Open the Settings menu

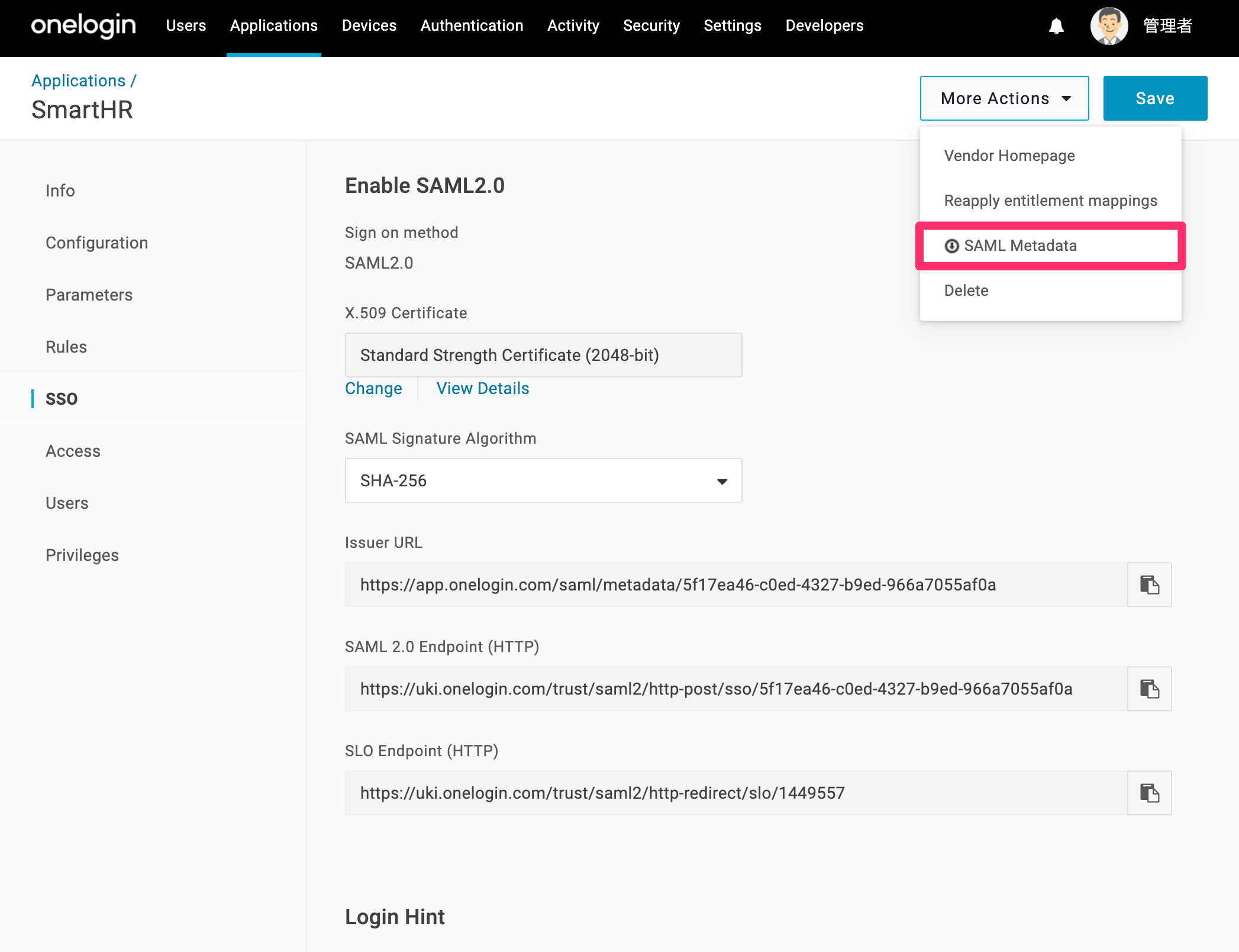tap(733, 26)
